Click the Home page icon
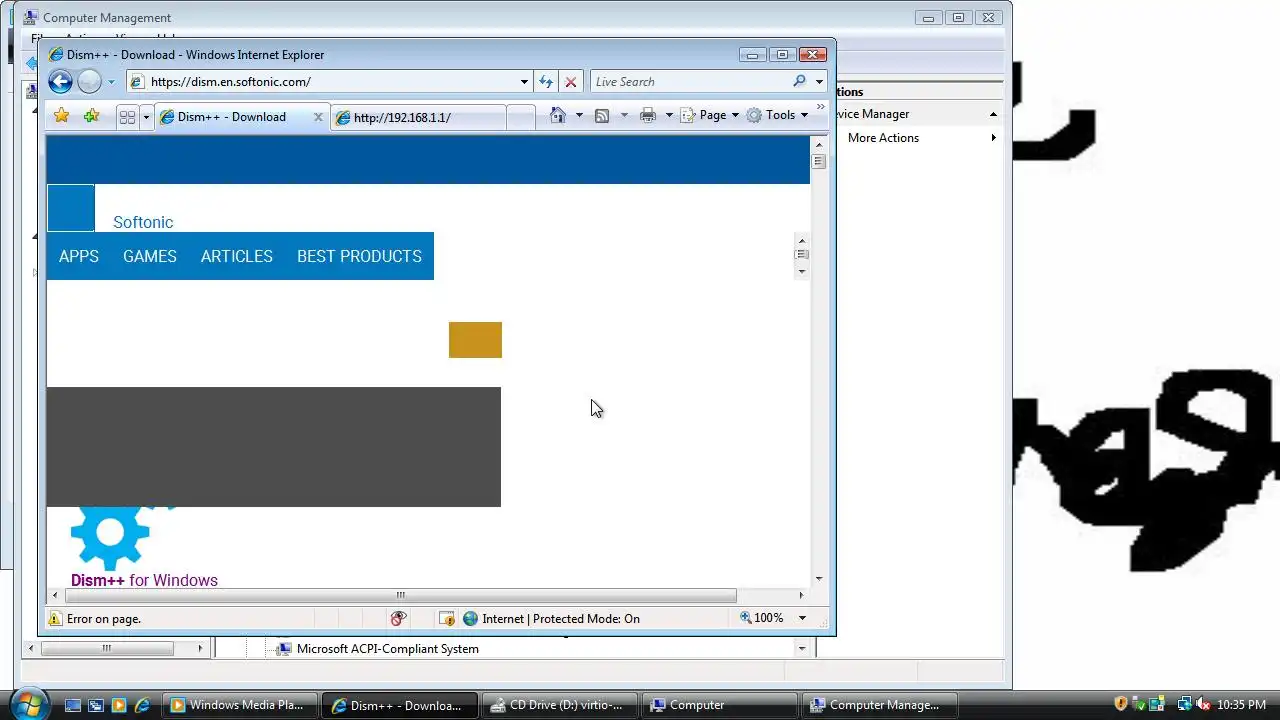Screen dimensions: 1280x720 pyautogui.click(x=558, y=115)
